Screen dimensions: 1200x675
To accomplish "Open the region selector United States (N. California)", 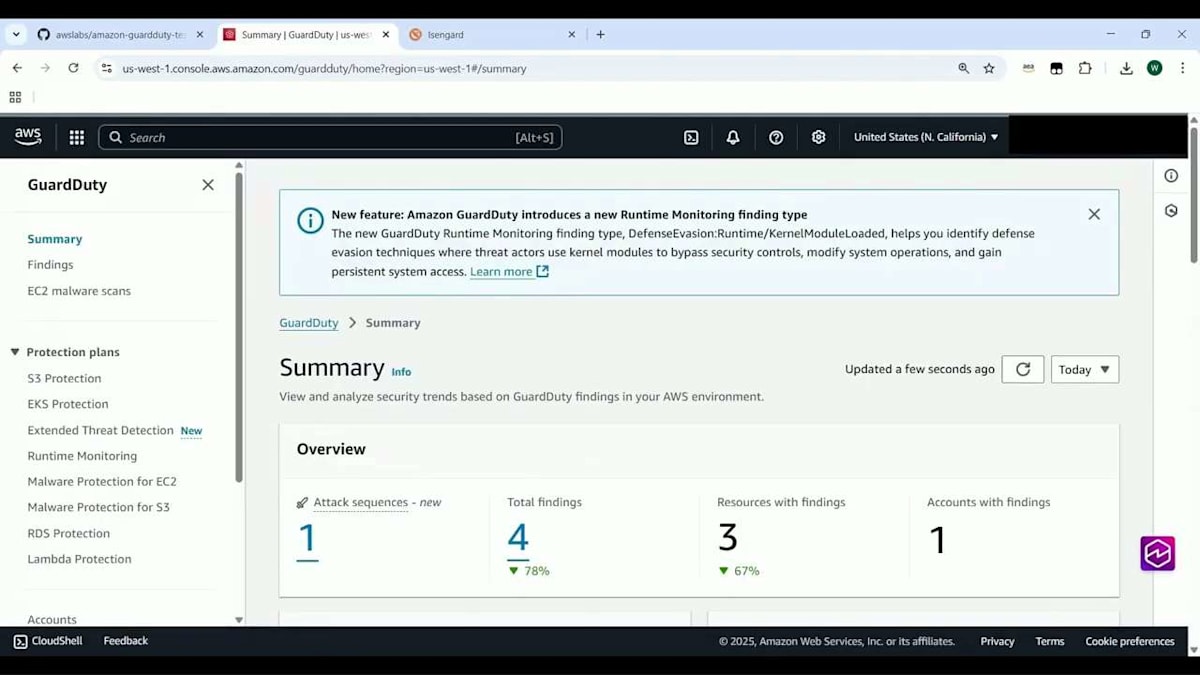I will (x=926, y=137).
